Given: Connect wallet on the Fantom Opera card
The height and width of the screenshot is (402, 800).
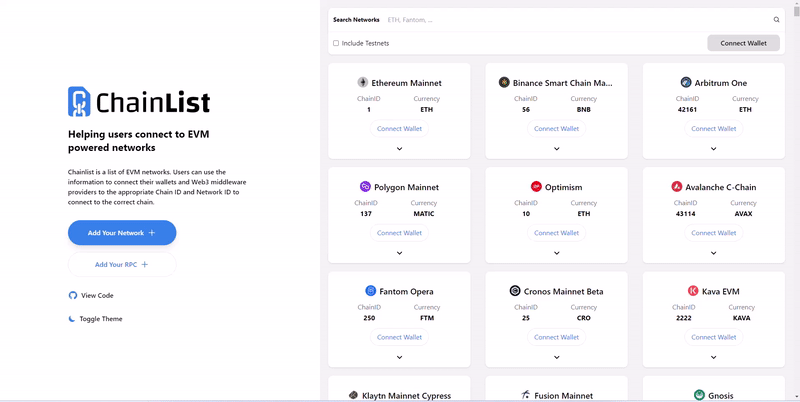Looking at the screenshot, I should 399,337.
